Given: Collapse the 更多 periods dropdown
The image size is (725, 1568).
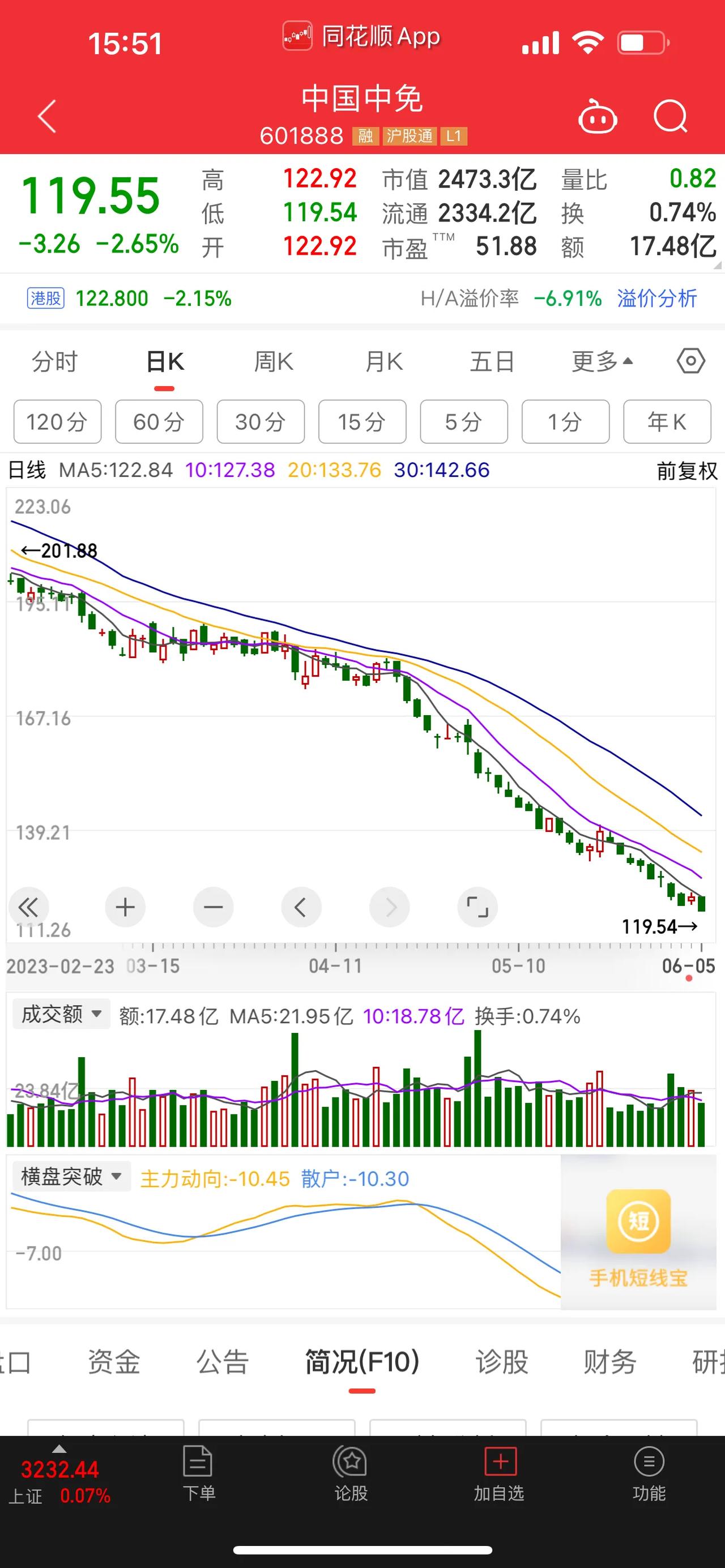Looking at the screenshot, I should [x=602, y=362].
